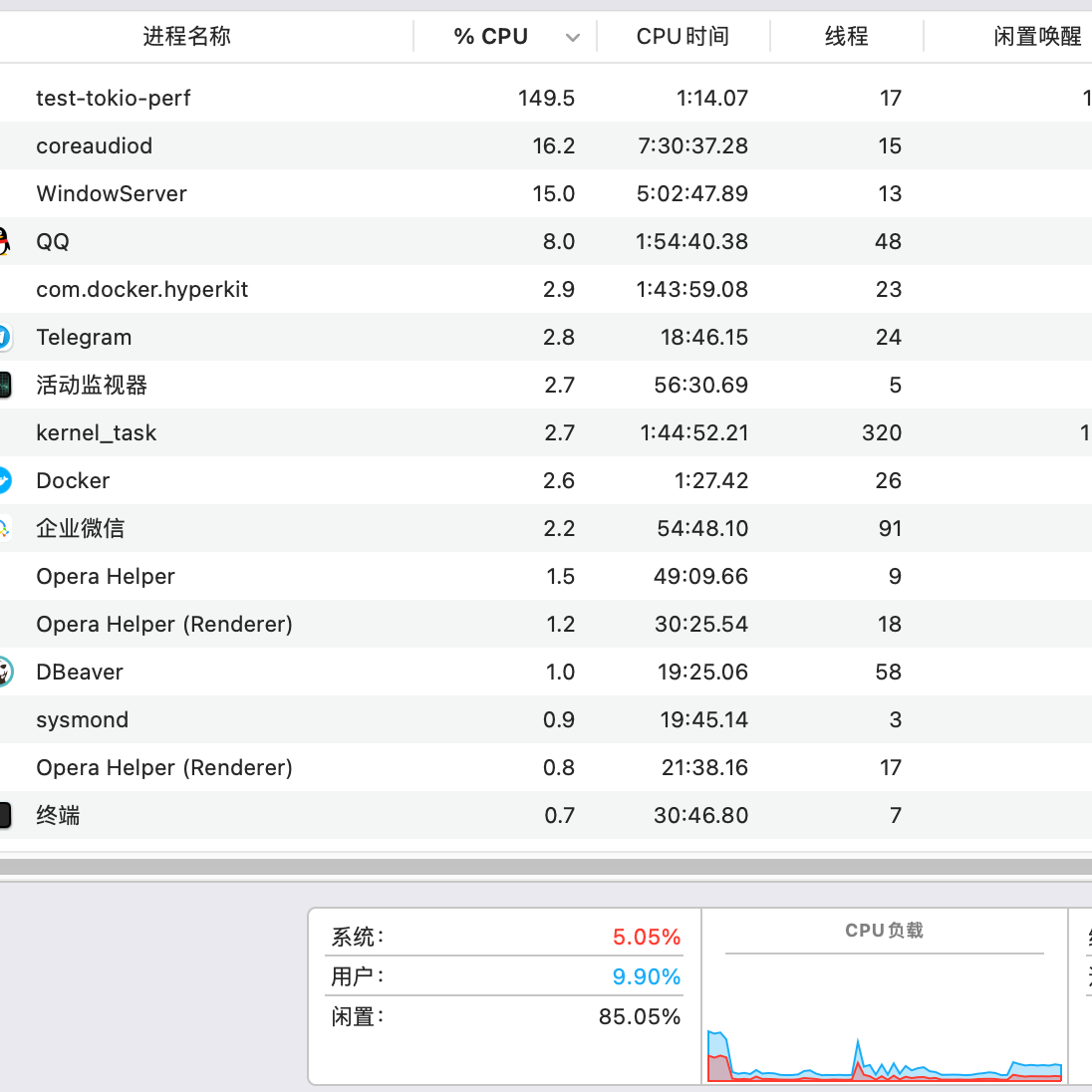Screen dimensions: 1092x1092
Task: Click the 149.5 CPU value
Action: (546, 99)
